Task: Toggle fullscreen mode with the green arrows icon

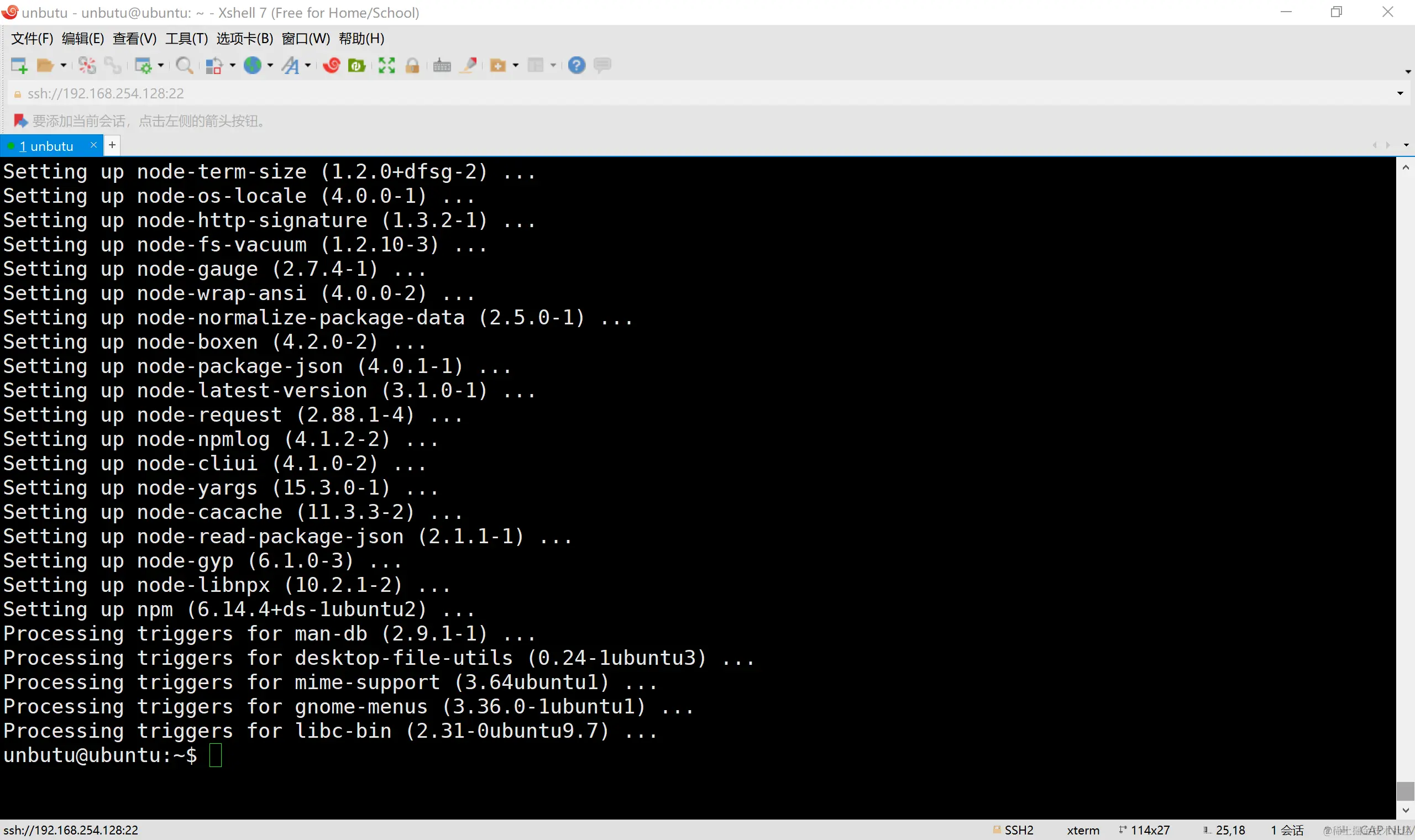Action: 386,65
